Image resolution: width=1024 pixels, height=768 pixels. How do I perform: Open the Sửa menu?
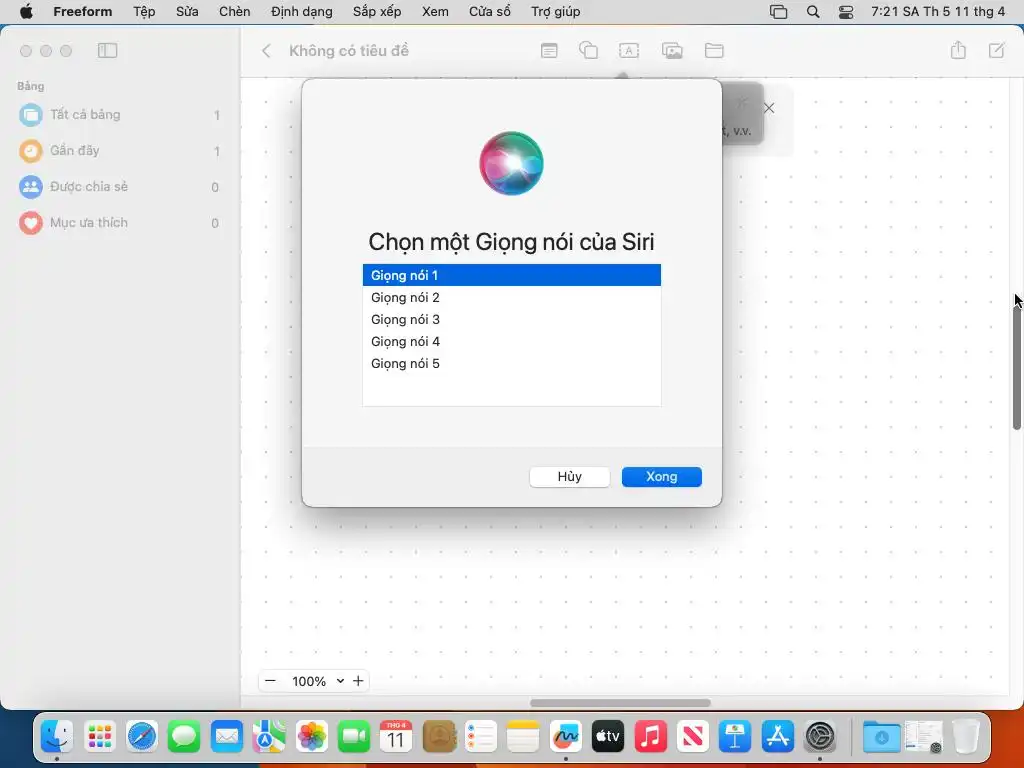point(187,12)
